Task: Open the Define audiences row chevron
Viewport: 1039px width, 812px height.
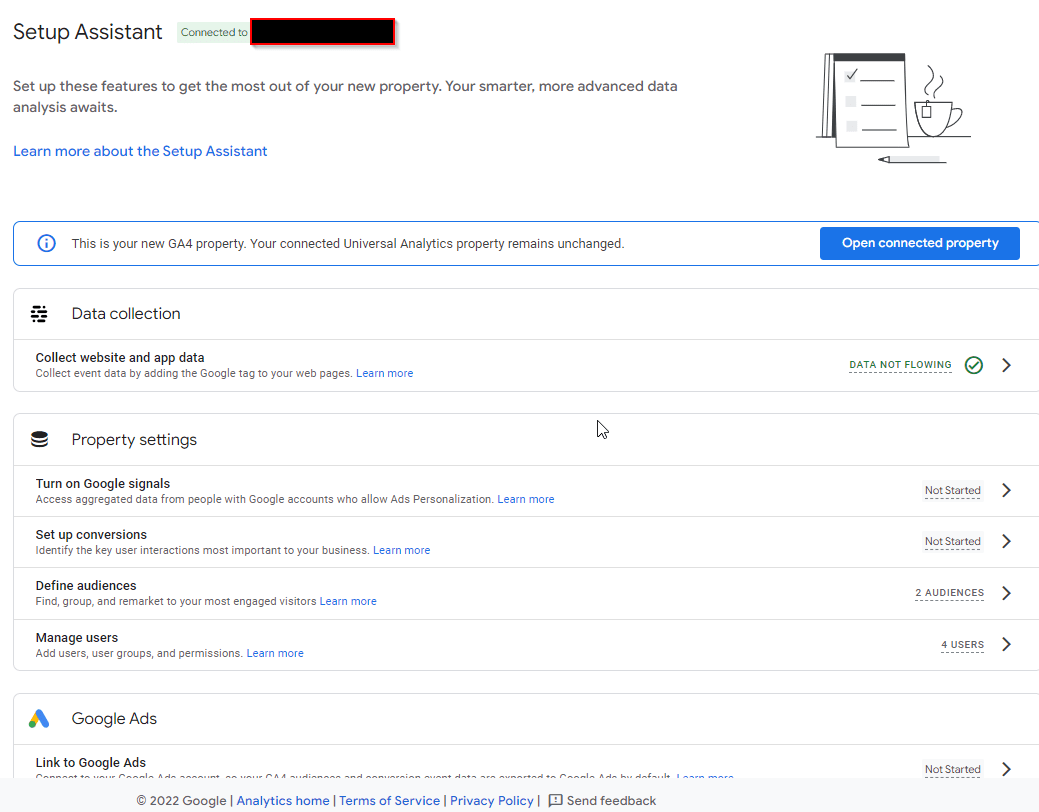Action: (1007, 593)
